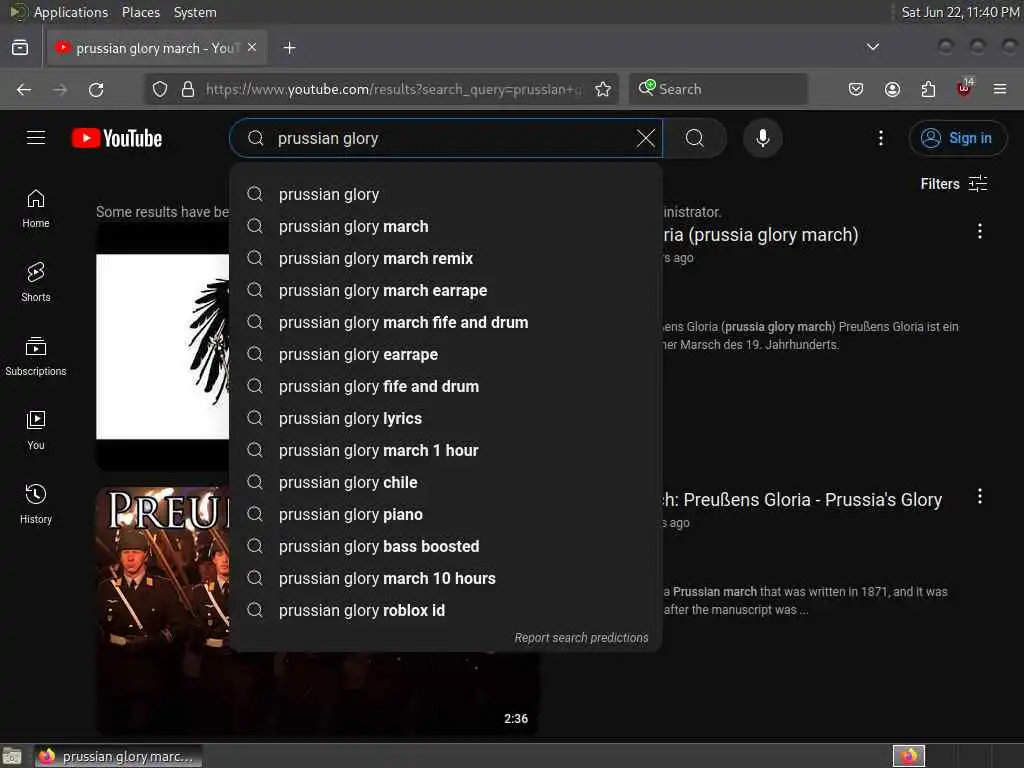
Task: Choose 'prussian glory march earrape' suggestion
Action: click(x=446, y=290)
